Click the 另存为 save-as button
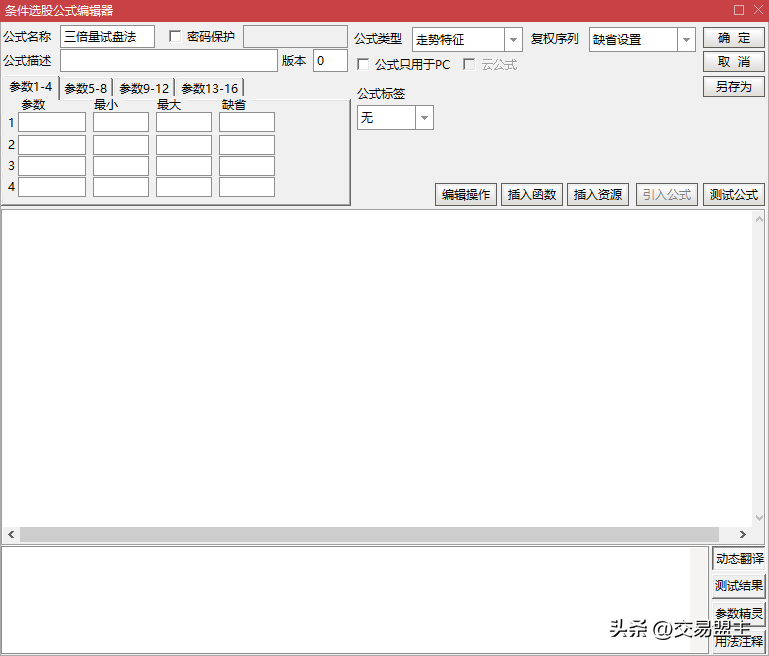Viewport: 769px width, 656px height. click(733, 87)
